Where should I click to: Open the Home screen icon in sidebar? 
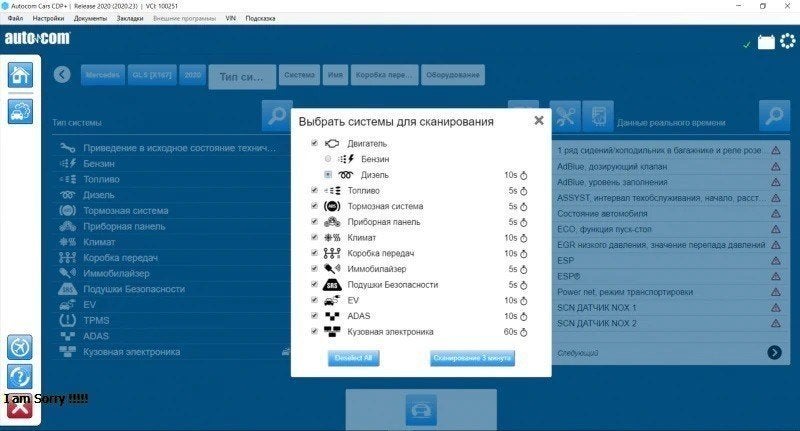pyautogui.click(x=20, y=75)
